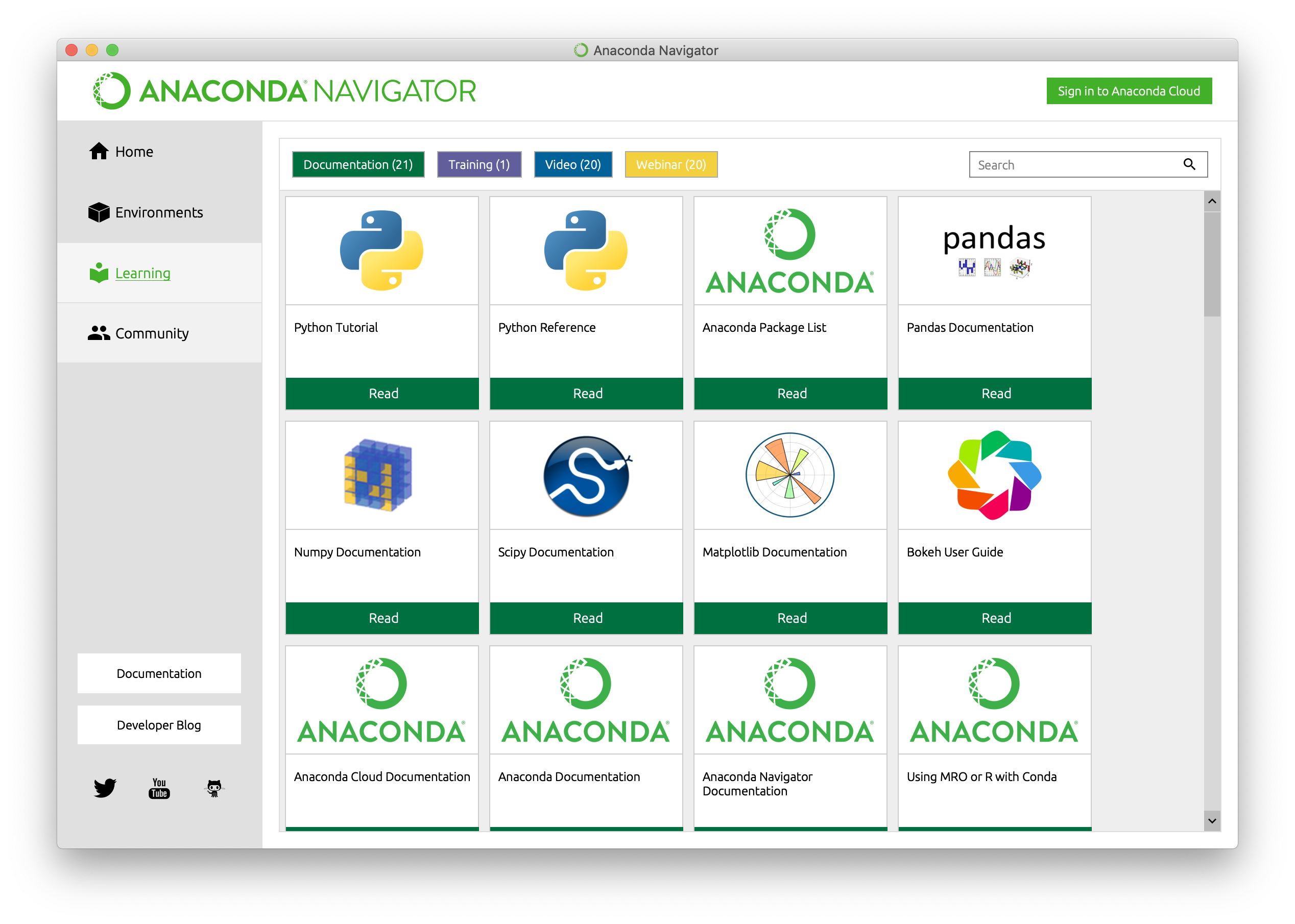Click the Learning book icon
This screenshot has width=1295, height=924.
(x=99, y=273)
